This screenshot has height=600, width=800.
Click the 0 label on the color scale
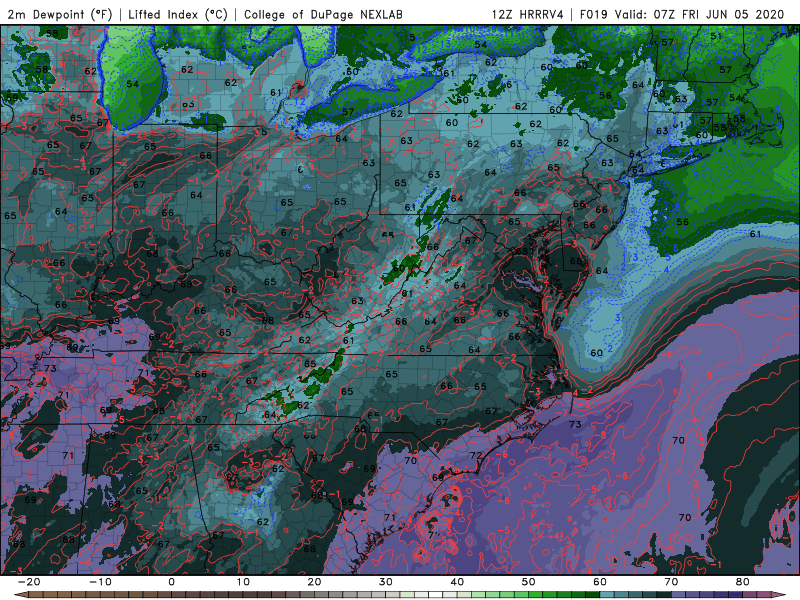coord(171,582)
